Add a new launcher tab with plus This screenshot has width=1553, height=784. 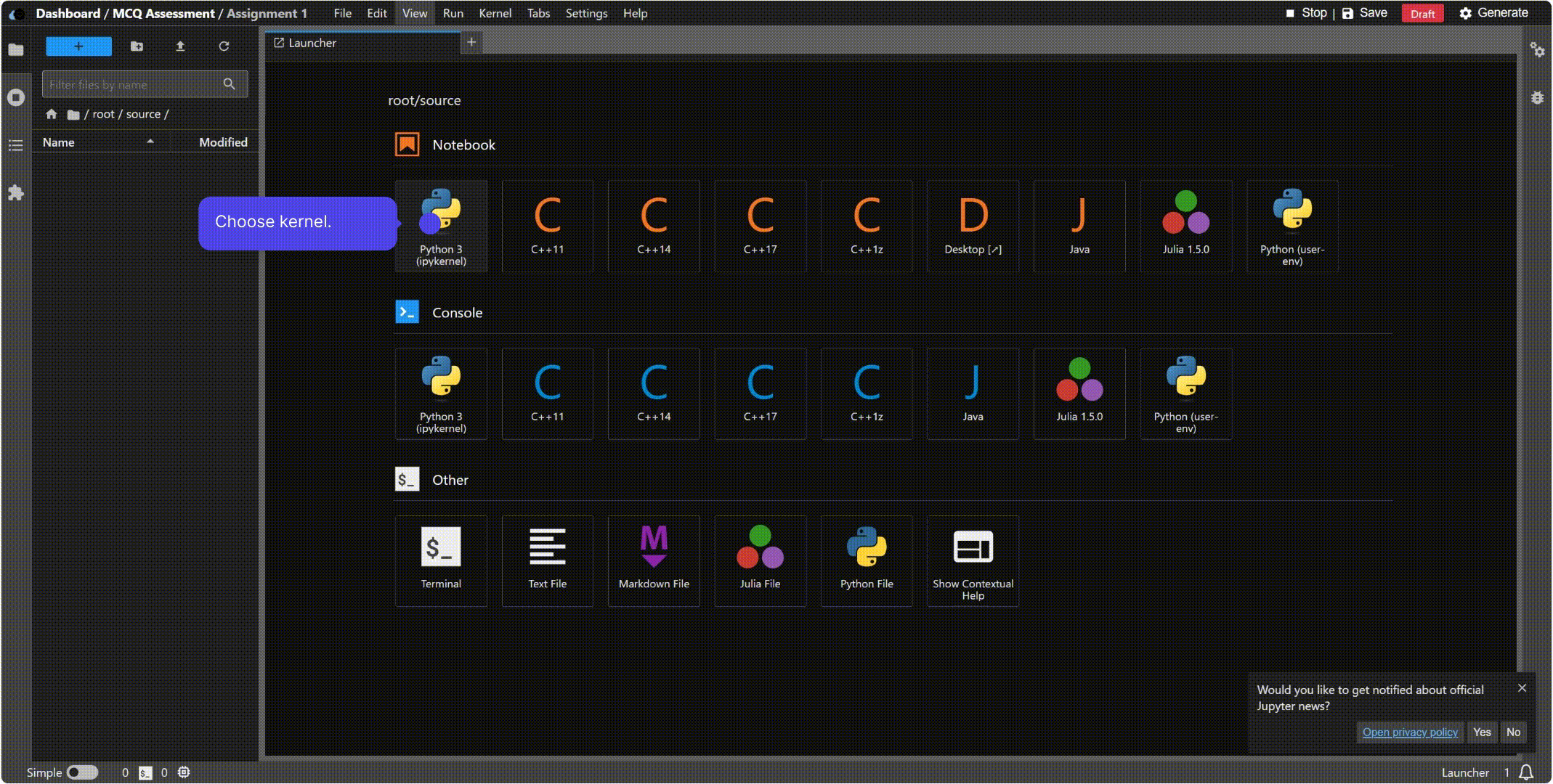point(471,42)
